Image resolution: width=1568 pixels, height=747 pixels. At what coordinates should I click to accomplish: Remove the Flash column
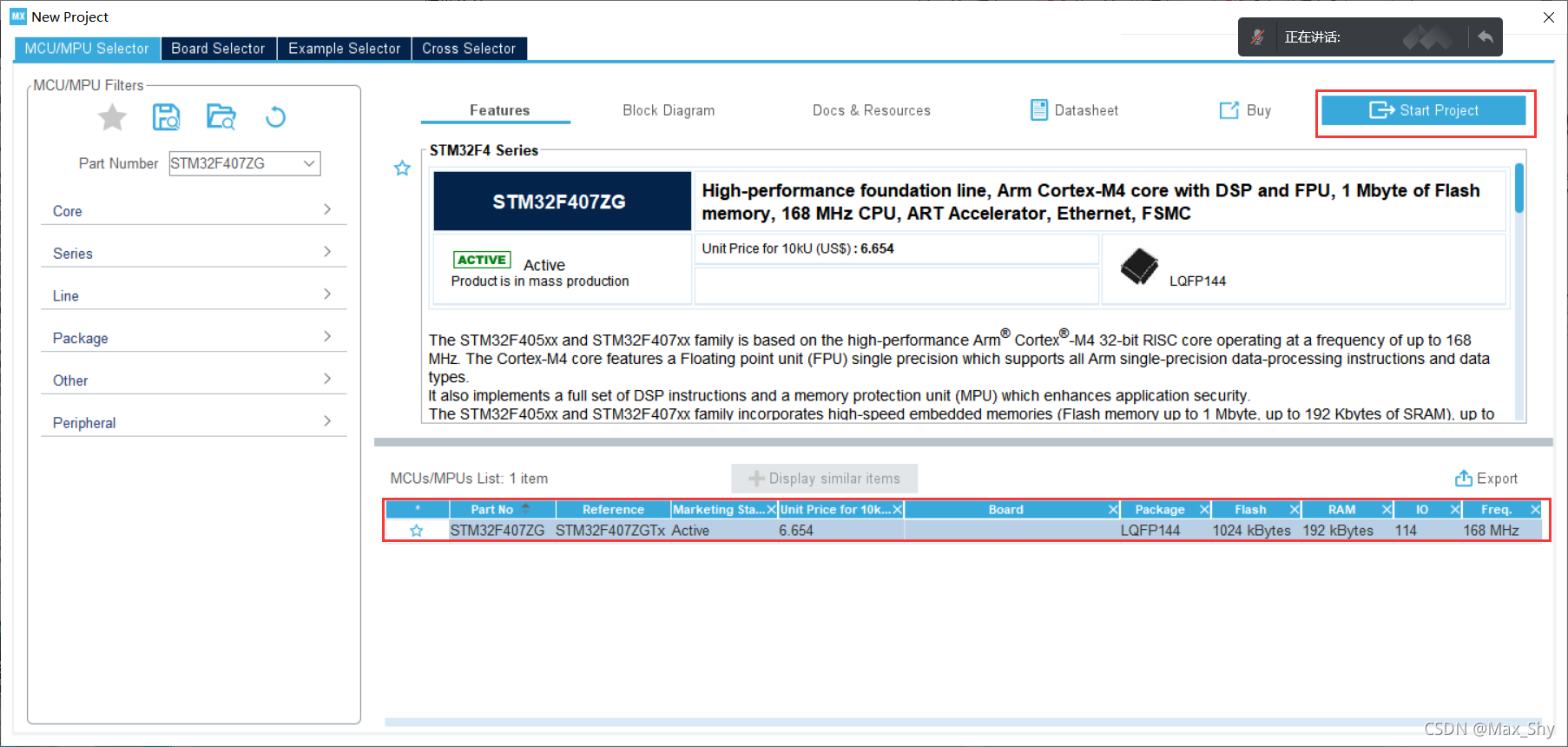[1295, 510]
